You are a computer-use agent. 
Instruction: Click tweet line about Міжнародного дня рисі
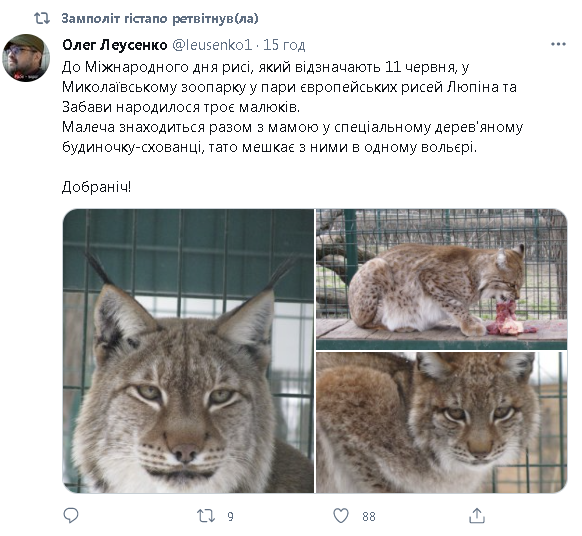pos(265,67)
